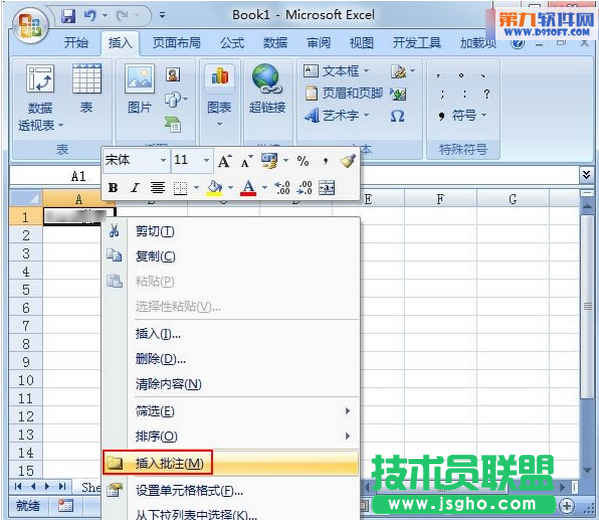This screenshot has height=520, width=599.
Task: Insert an embedded object
Action: pyautogui.click(x=398, y=94)
